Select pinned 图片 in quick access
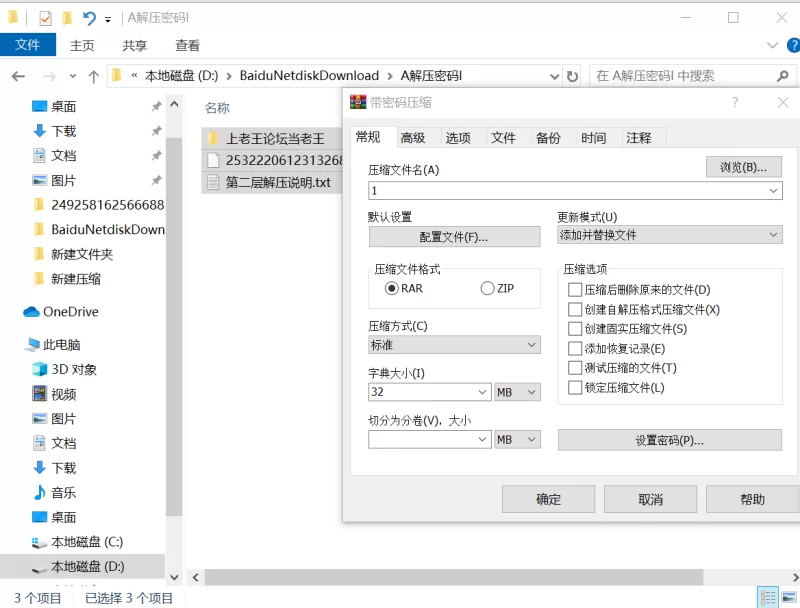Screen dimensions: 800x608 click(x=63, y=181)
